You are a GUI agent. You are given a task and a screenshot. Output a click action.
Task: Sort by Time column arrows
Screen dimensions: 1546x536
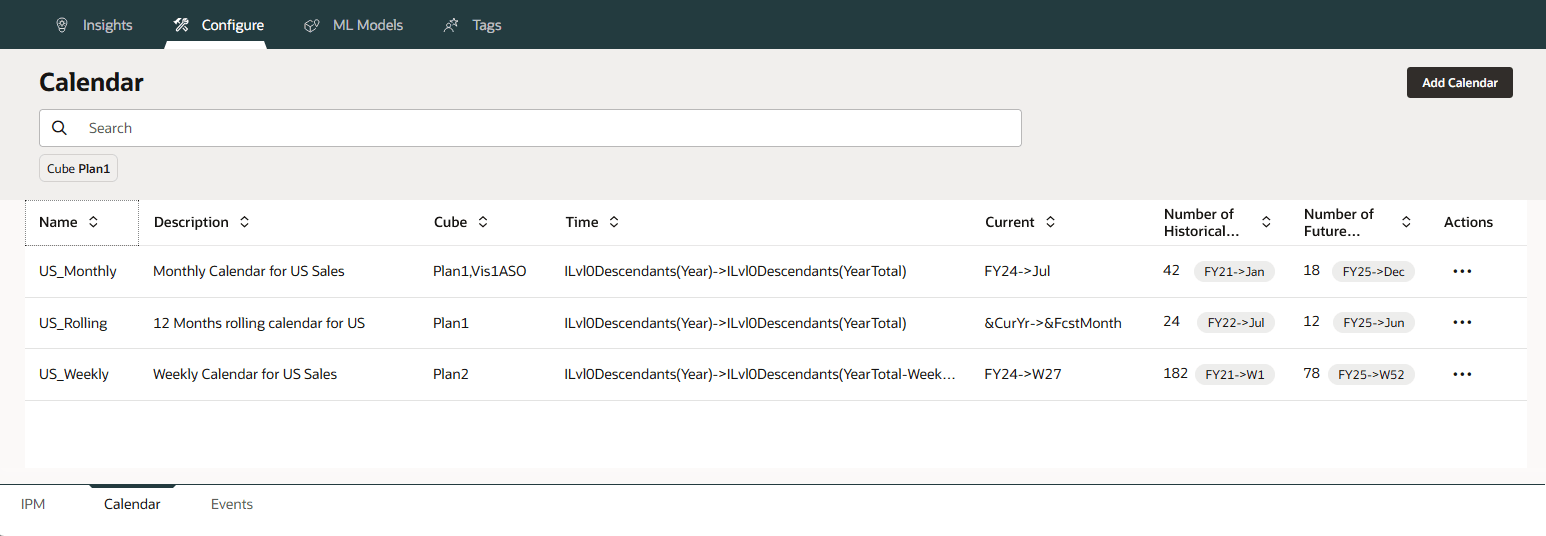pos(614,222)
